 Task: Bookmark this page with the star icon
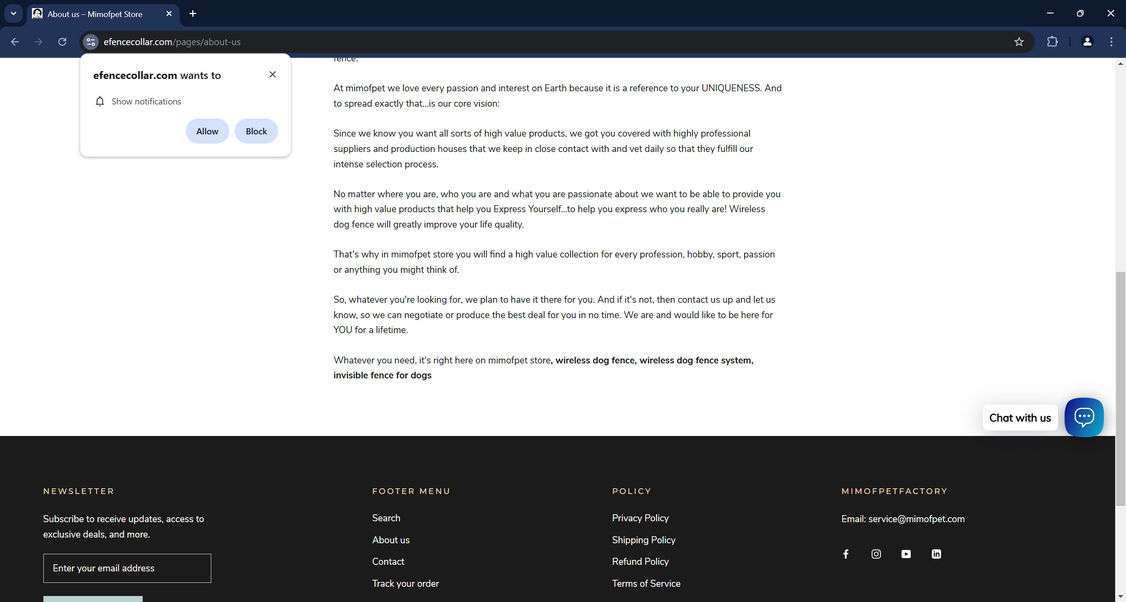(1018, 42)
